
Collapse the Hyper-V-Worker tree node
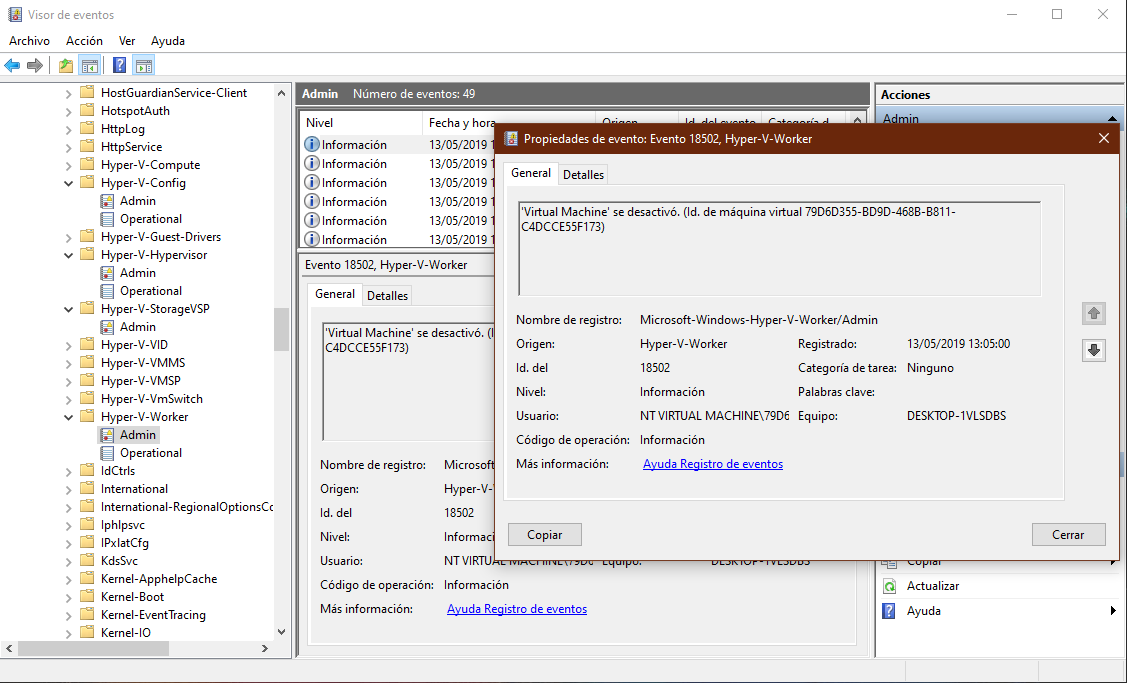pos(68,417)
